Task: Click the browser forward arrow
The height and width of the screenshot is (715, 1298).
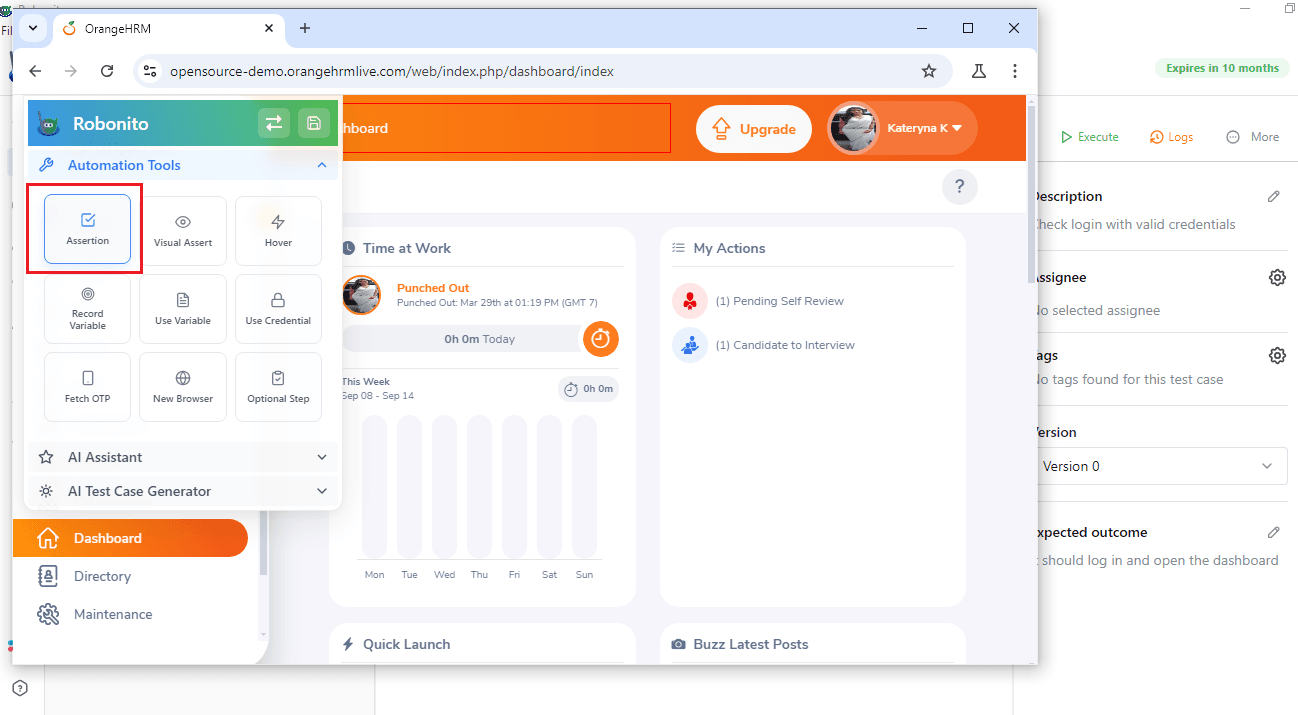Action: click(71, 71)
